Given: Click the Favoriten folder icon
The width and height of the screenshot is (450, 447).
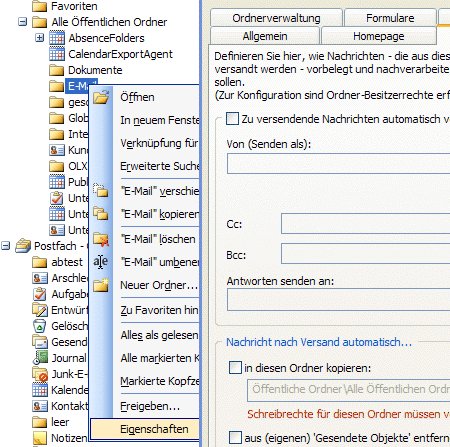Looking at the screenshot, I should click(x=39, y=6).
